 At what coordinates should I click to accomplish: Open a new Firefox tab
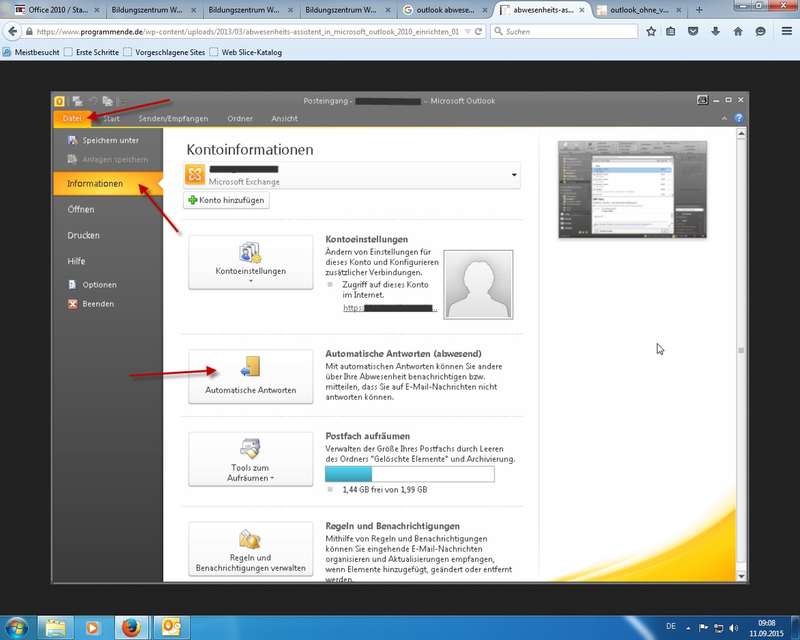[699, 10]
